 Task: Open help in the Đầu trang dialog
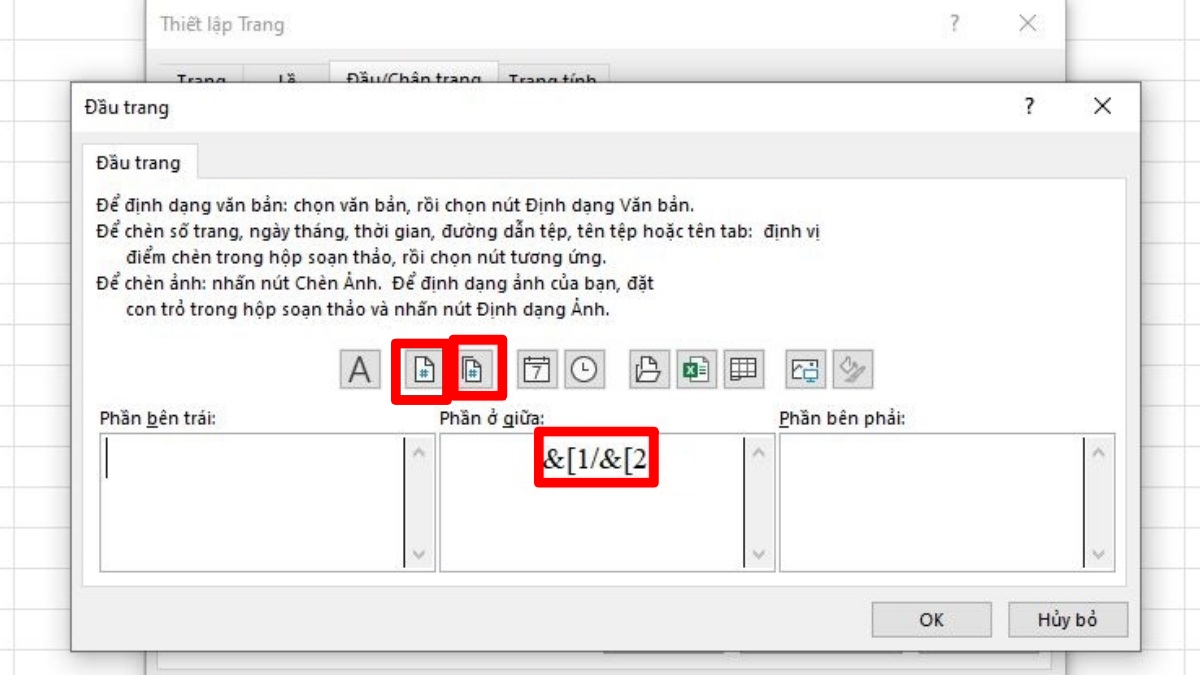click(1029, 106)
